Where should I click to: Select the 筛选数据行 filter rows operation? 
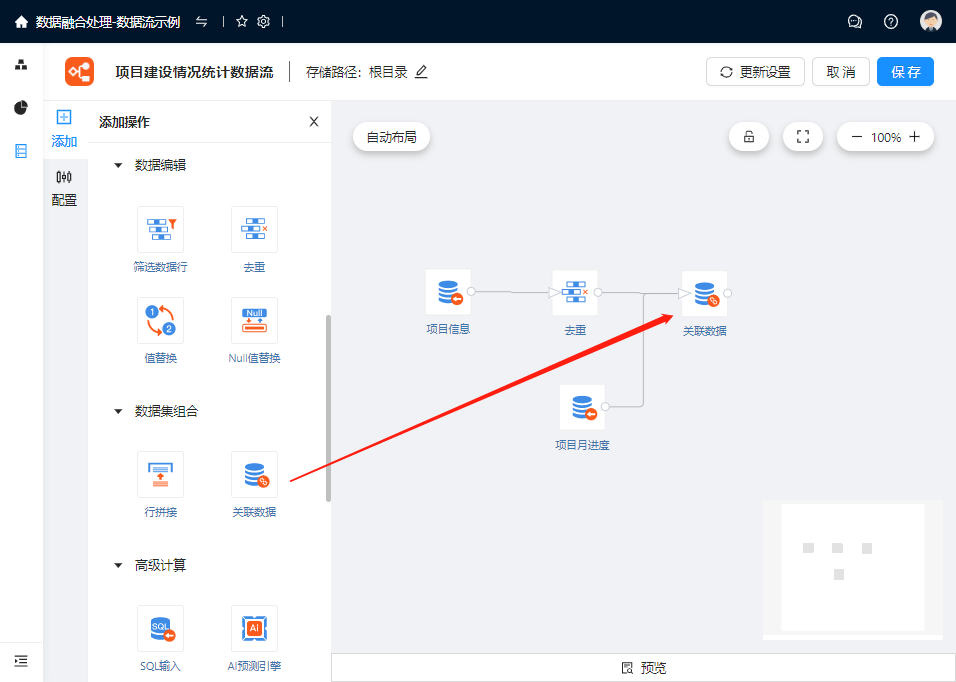160,230
